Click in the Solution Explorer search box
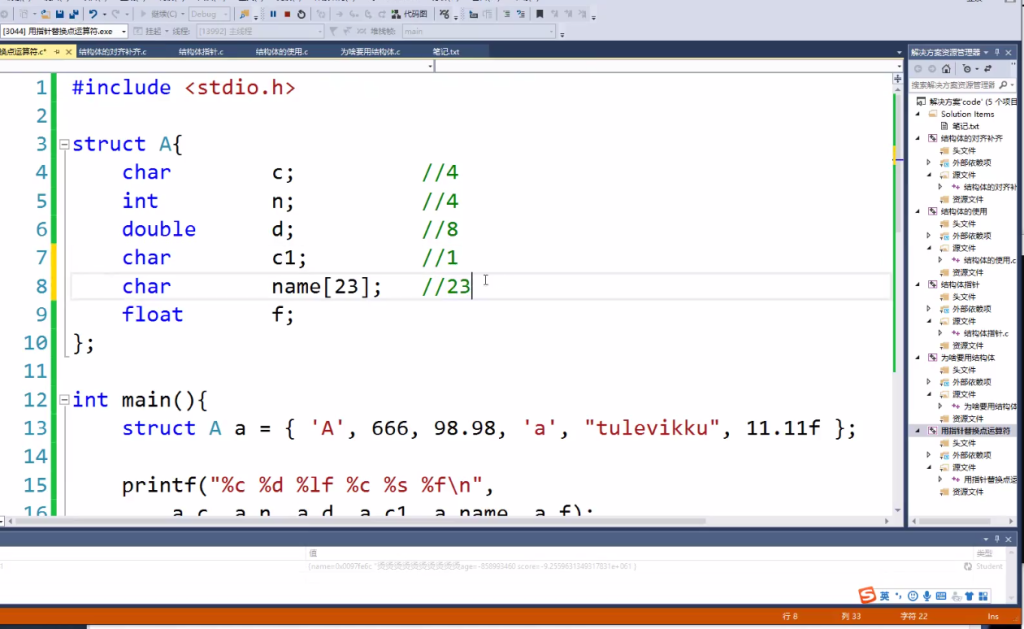This screenshot has width=1024, height=629. tap(954, 85)
